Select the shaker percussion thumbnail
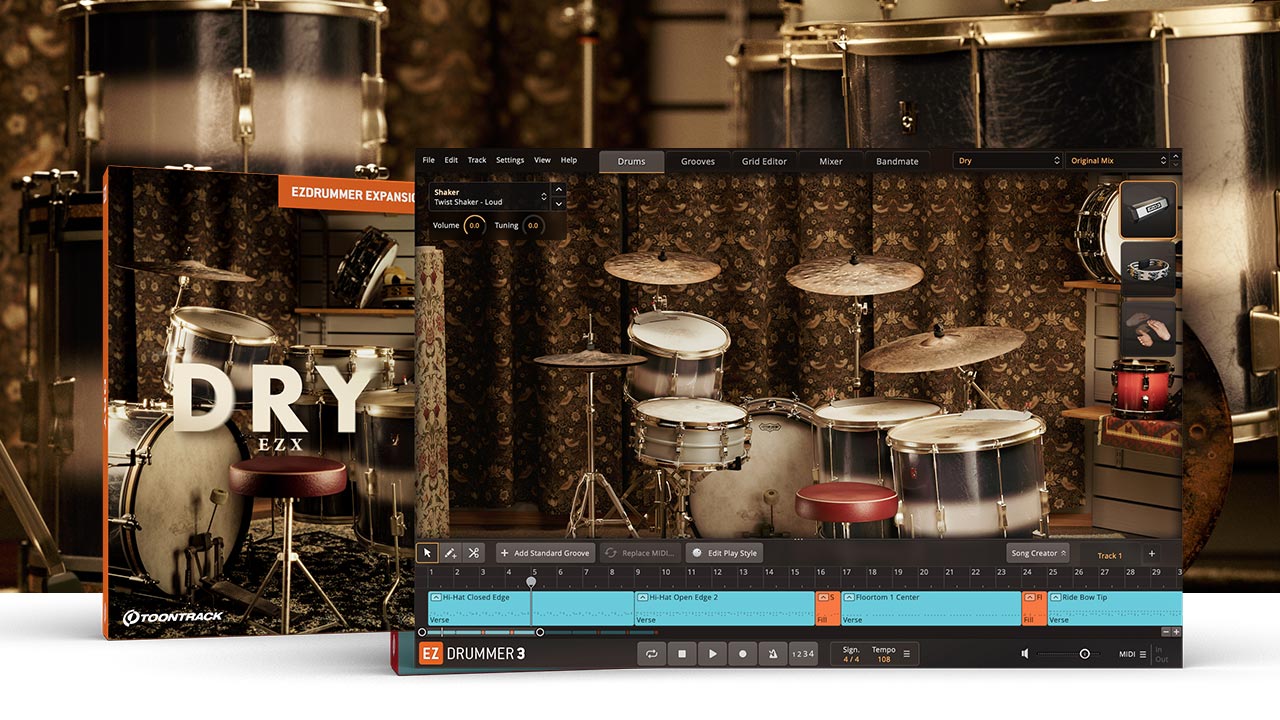This screenshot has width=1280, height=720. [x=1148, y=209]
